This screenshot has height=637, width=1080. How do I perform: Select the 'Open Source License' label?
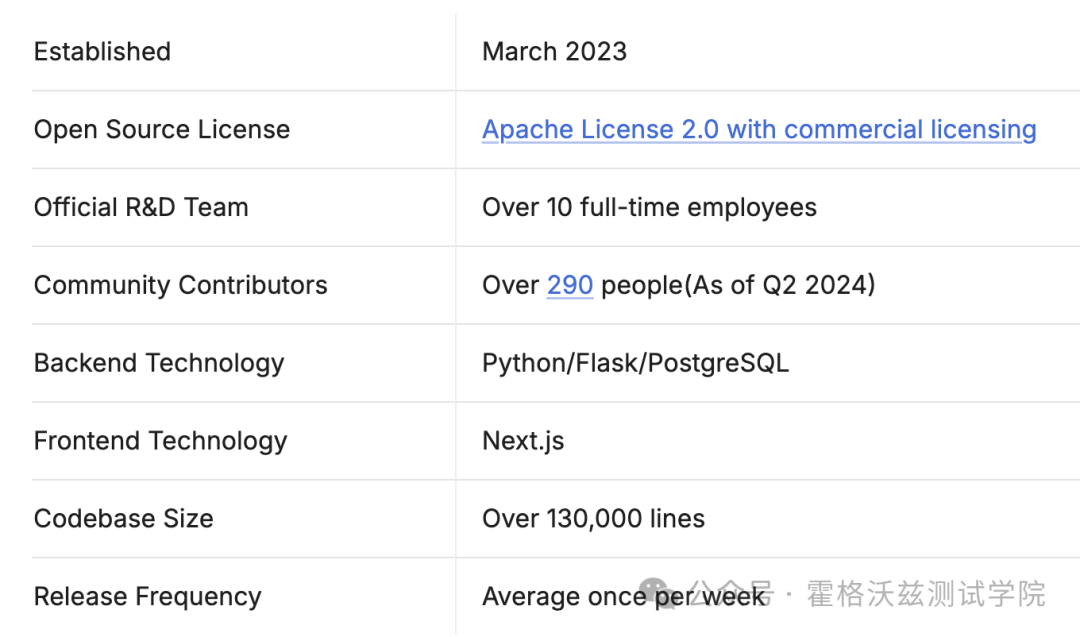162,129
